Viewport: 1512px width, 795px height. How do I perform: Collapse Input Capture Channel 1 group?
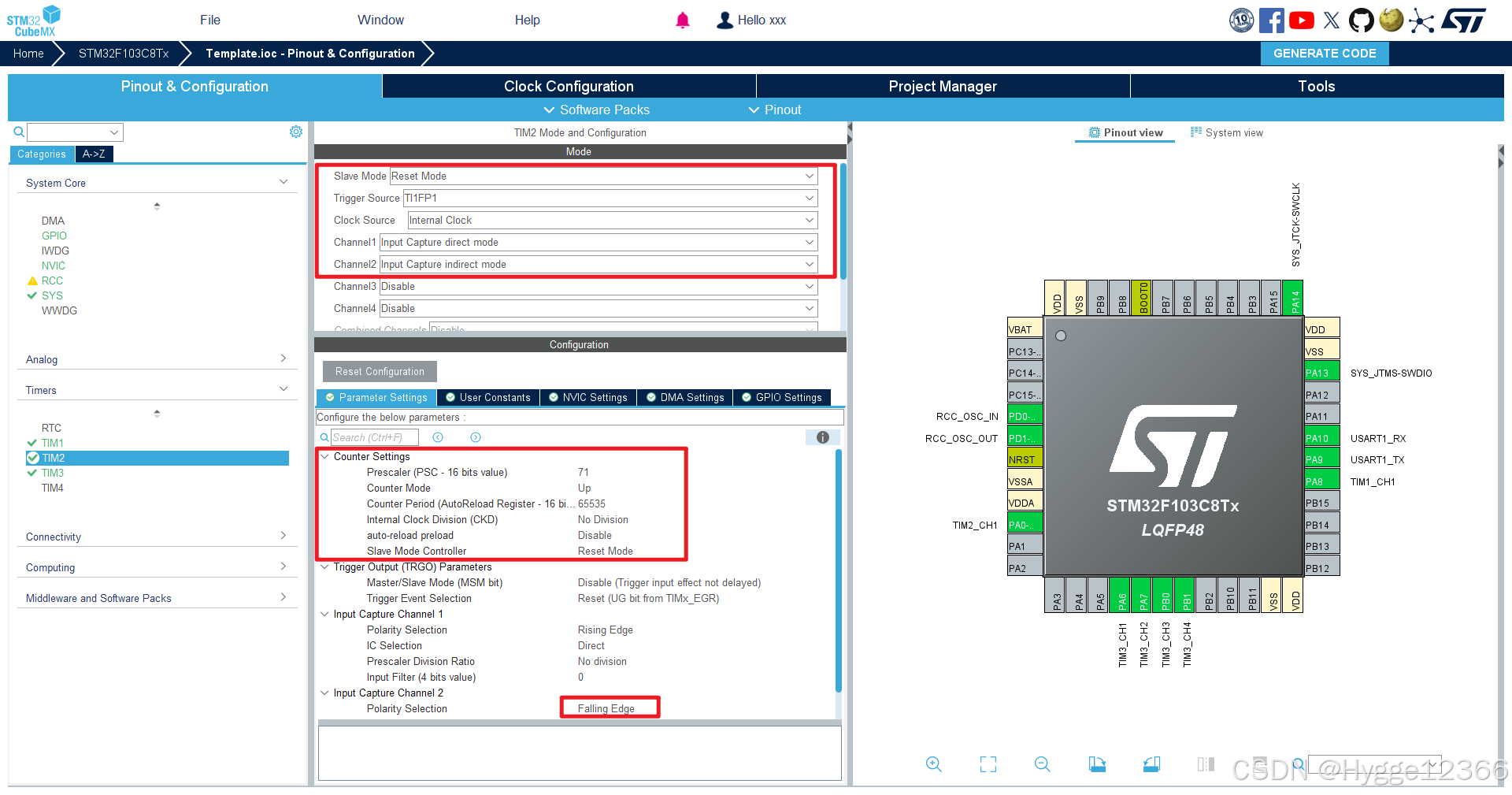pyautogui.click(x=324, y=614)
